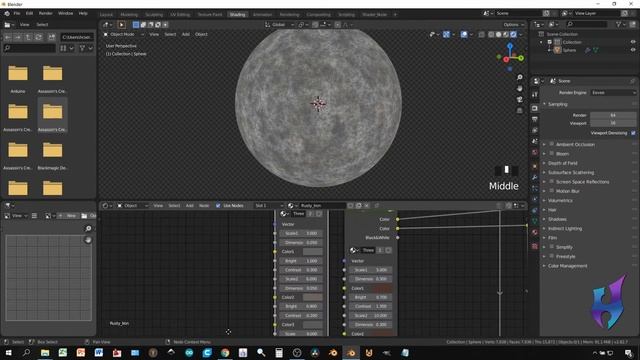Open the Render menu
The image size is (640, 360).
[45, 13]
